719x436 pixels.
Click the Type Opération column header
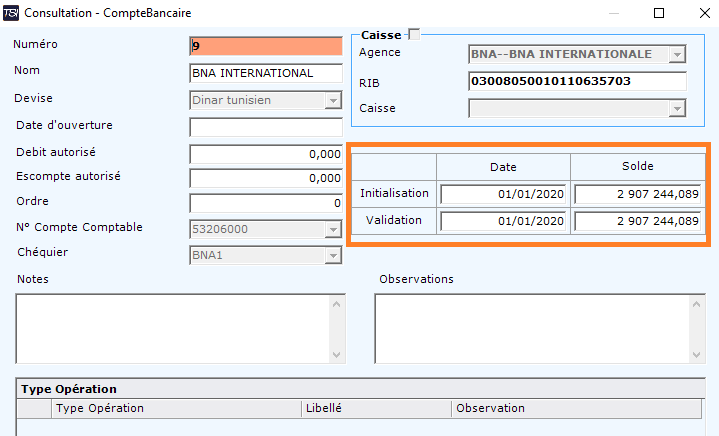(x=176, y=408)
